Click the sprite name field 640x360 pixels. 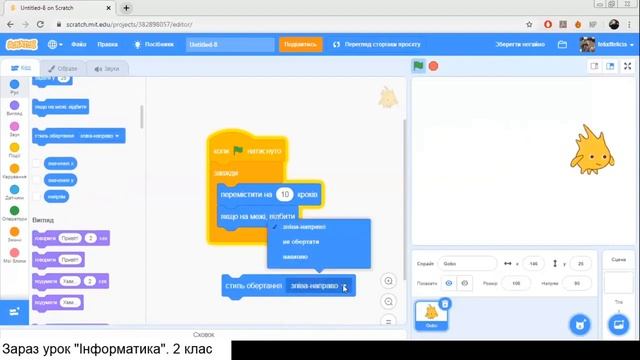coord(467,264)
